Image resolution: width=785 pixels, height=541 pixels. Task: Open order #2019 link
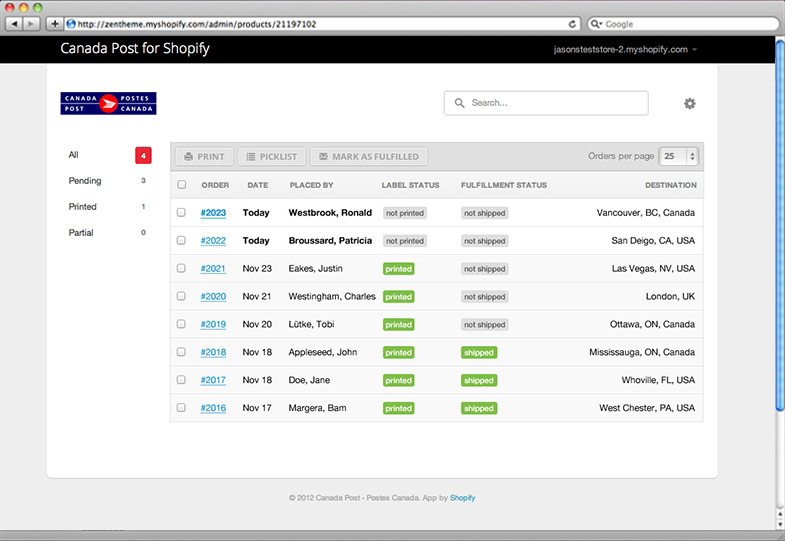213,324
